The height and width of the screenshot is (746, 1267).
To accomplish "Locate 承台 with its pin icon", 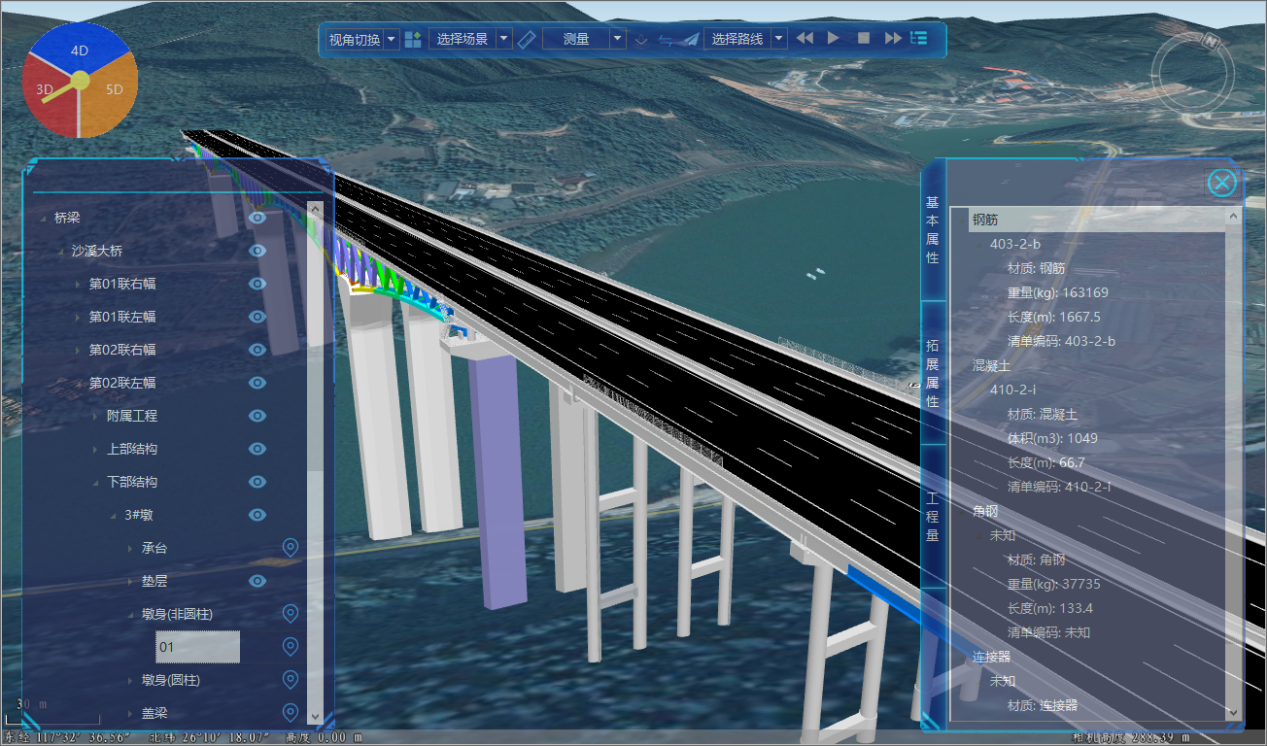I will point(291,547).
